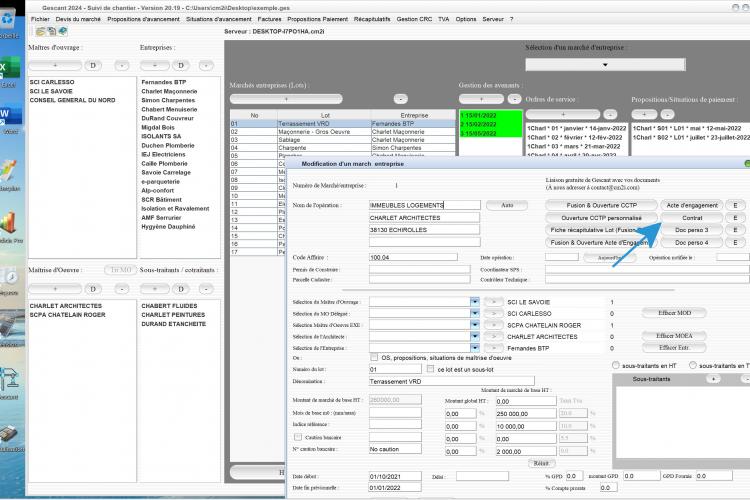Select 'sous-traitants en HT' radio button

[616, 365]
